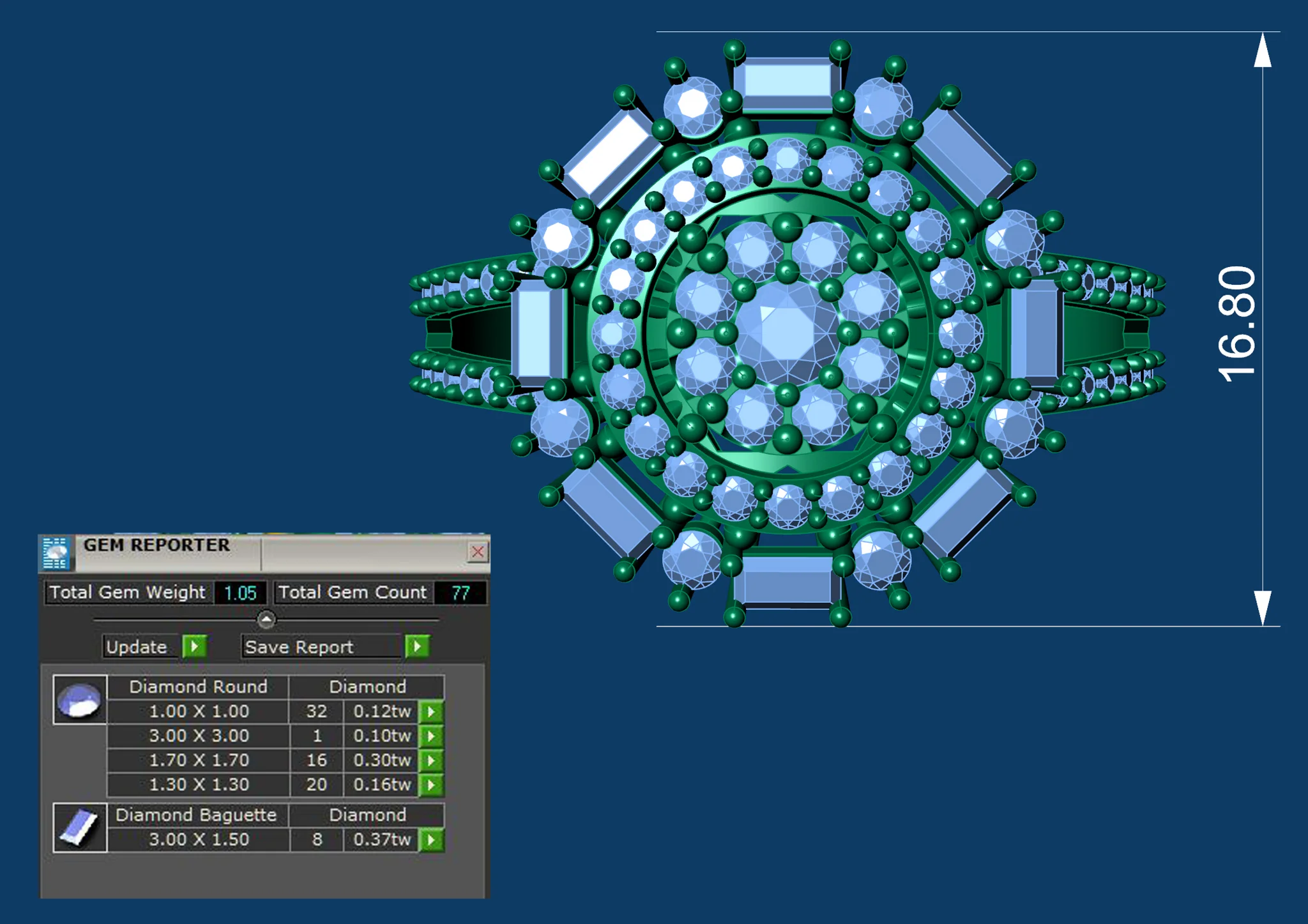Screen dimensions: 1308x924
Task: Click the 1.30 X 1.30 size cell
Action: point(199,784)
